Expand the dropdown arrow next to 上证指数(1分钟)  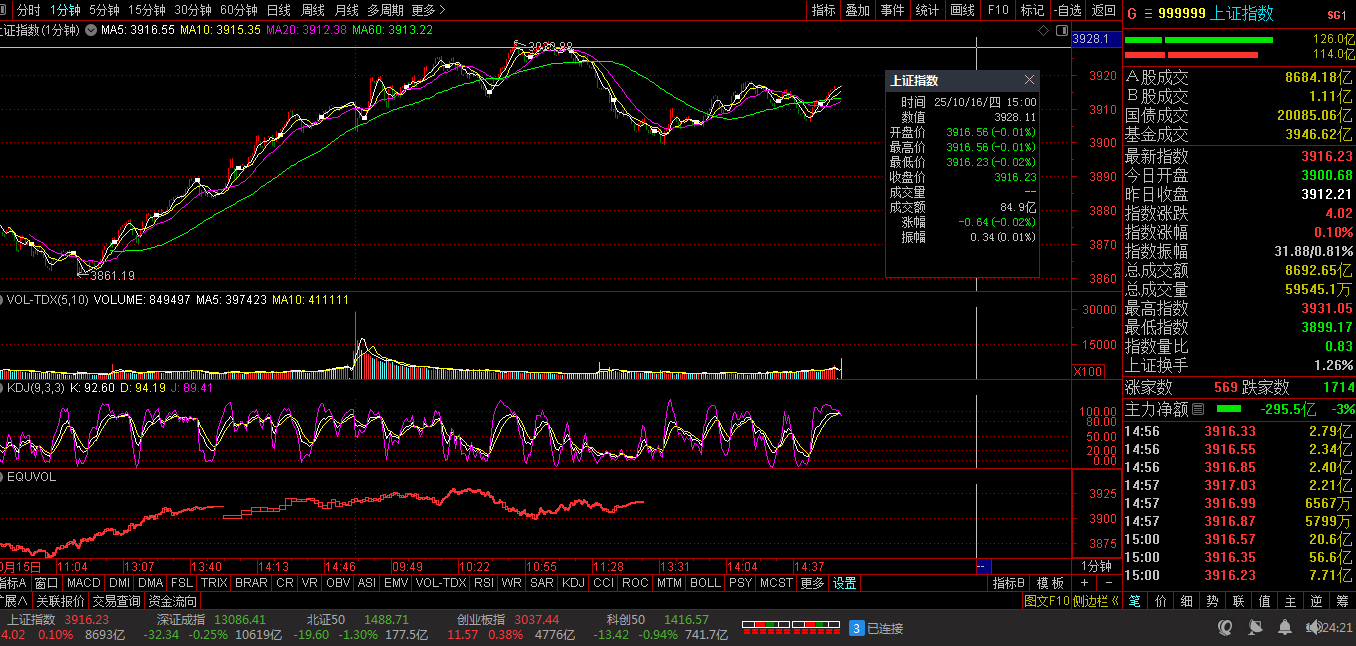[91, 30]
